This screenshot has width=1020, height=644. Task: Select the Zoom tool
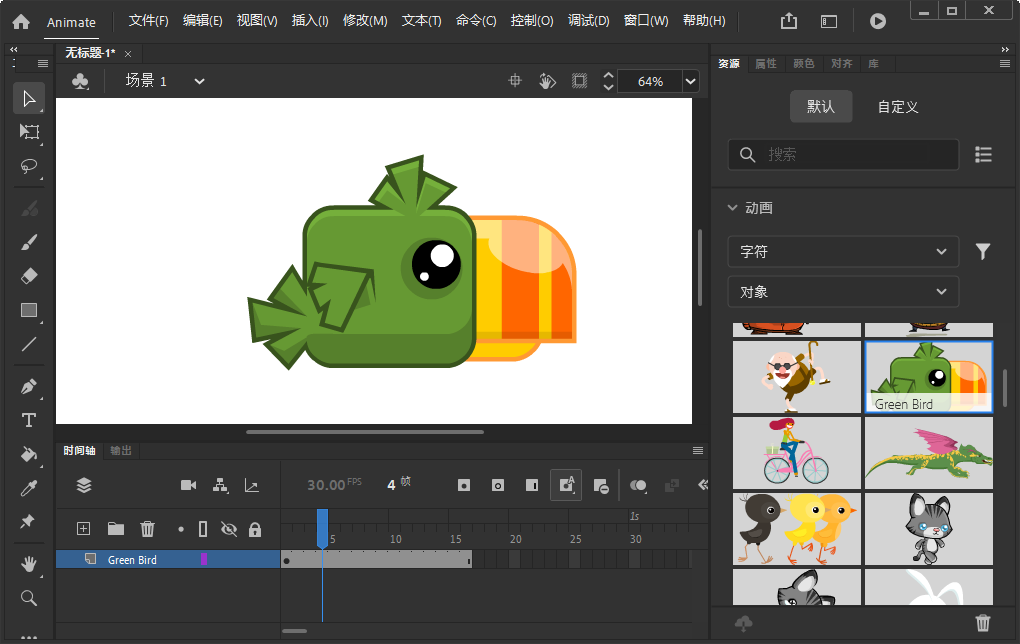[29, 597]
